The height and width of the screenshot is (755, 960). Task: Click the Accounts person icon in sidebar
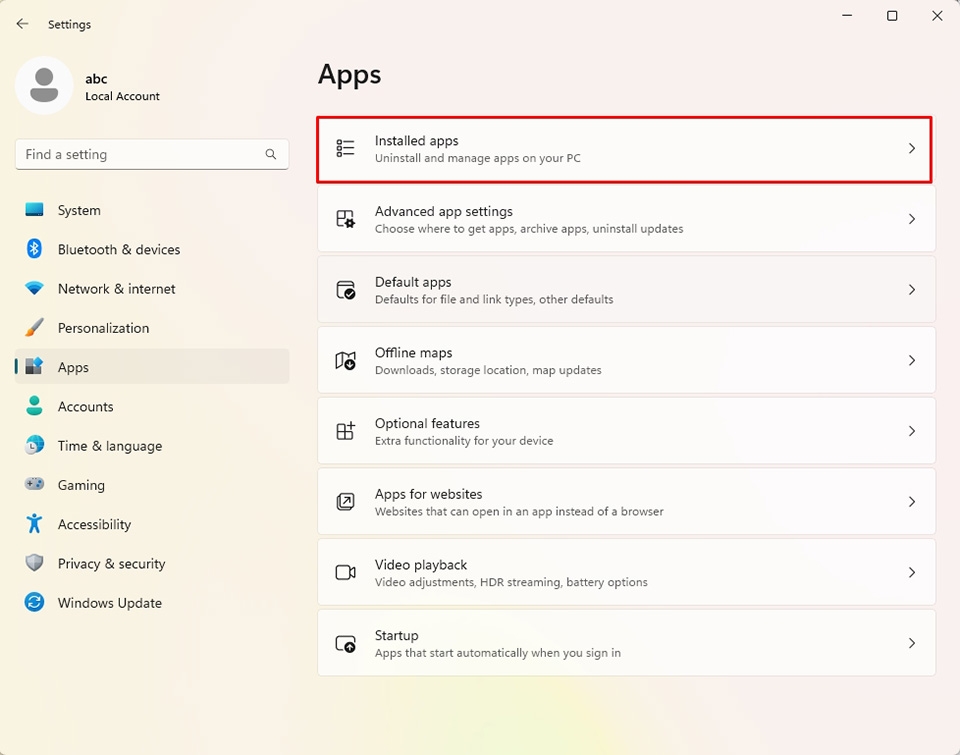coord(34,406)
